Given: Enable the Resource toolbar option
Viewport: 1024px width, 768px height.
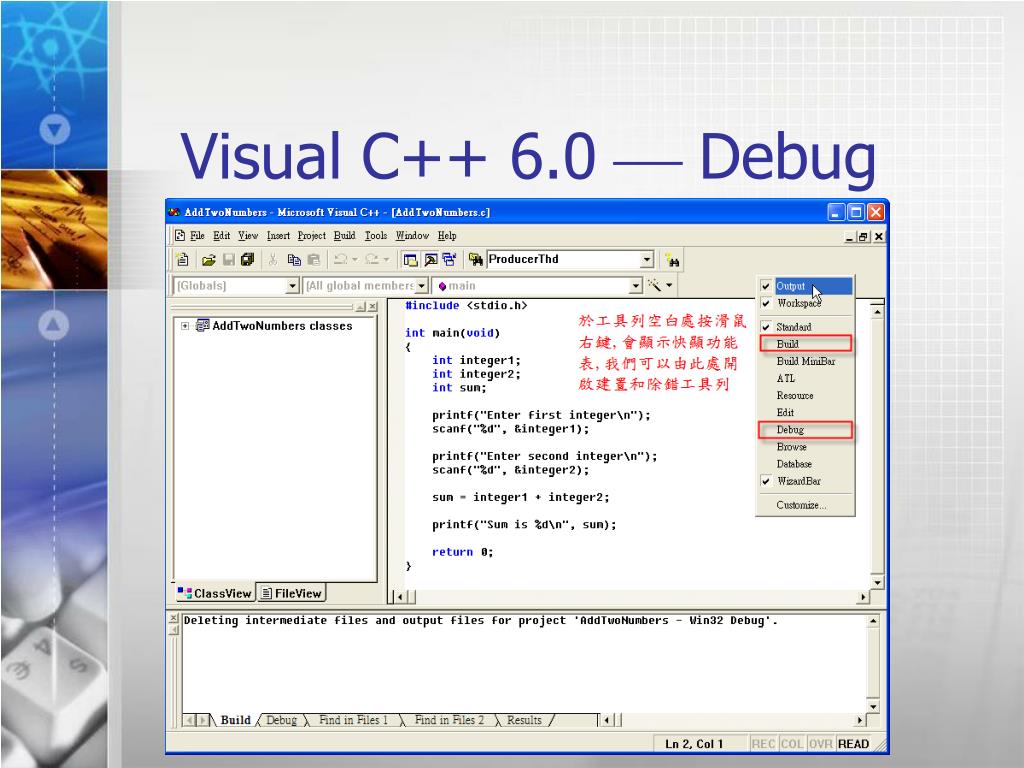Looking at the screenshot, I should coord(805,395).
